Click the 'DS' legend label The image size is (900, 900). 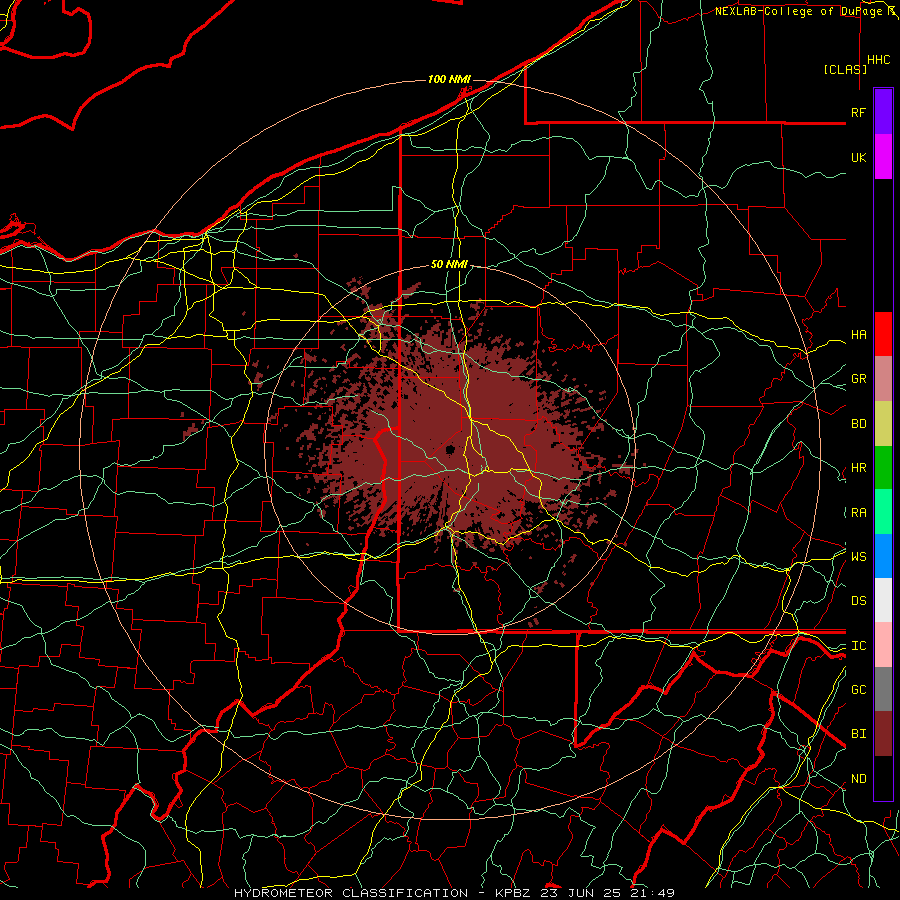(858, 601)
